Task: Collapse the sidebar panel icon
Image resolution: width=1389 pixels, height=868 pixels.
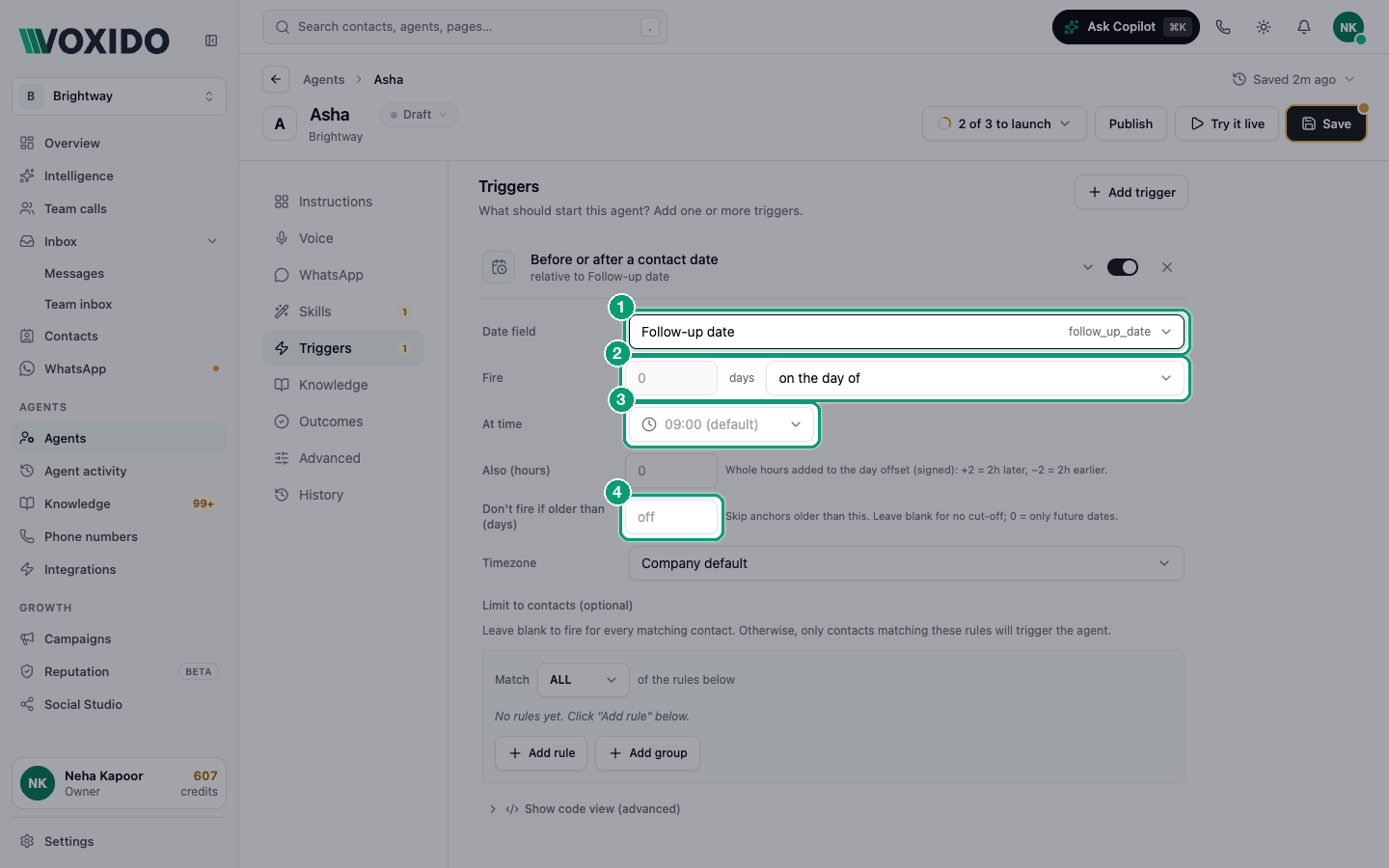Action: click(x=211, y=41)
